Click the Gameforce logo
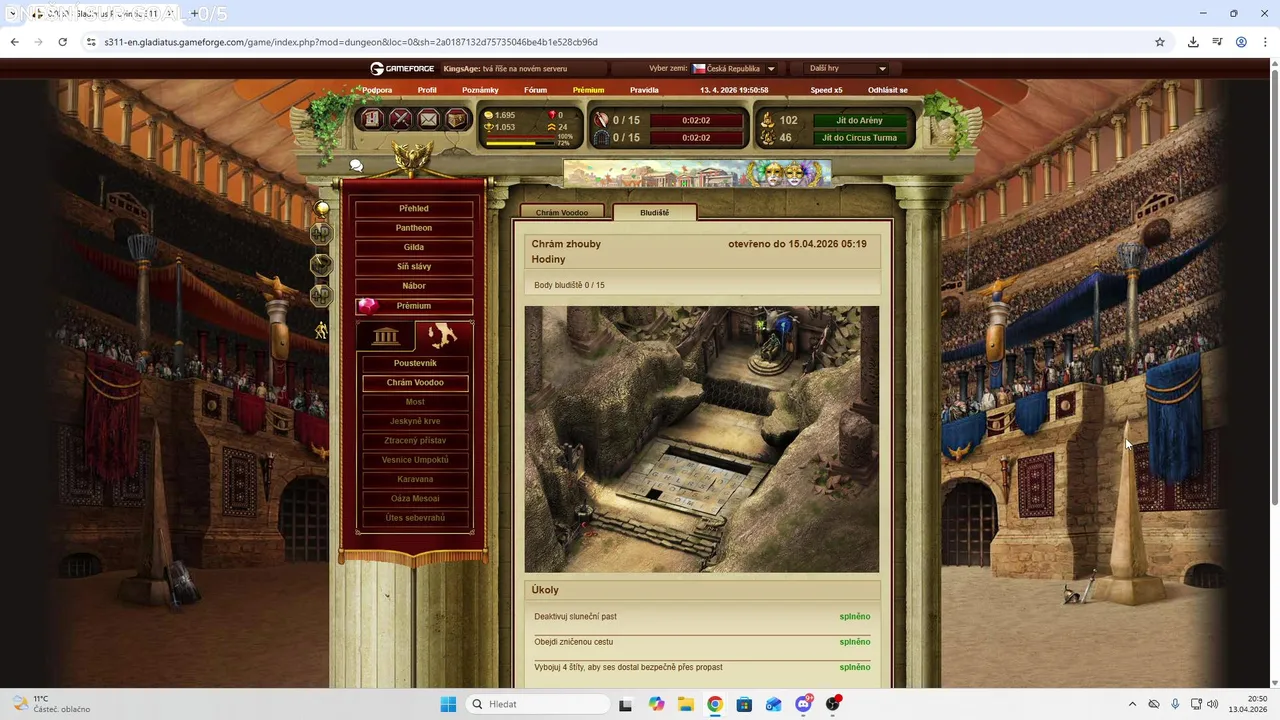 click(x=400, y=69)
